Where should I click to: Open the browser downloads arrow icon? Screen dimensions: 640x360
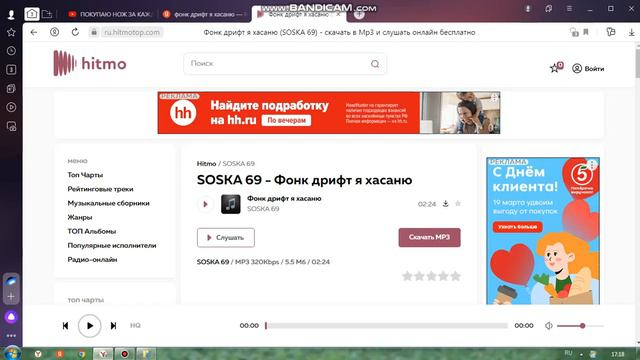coord(631,32)
